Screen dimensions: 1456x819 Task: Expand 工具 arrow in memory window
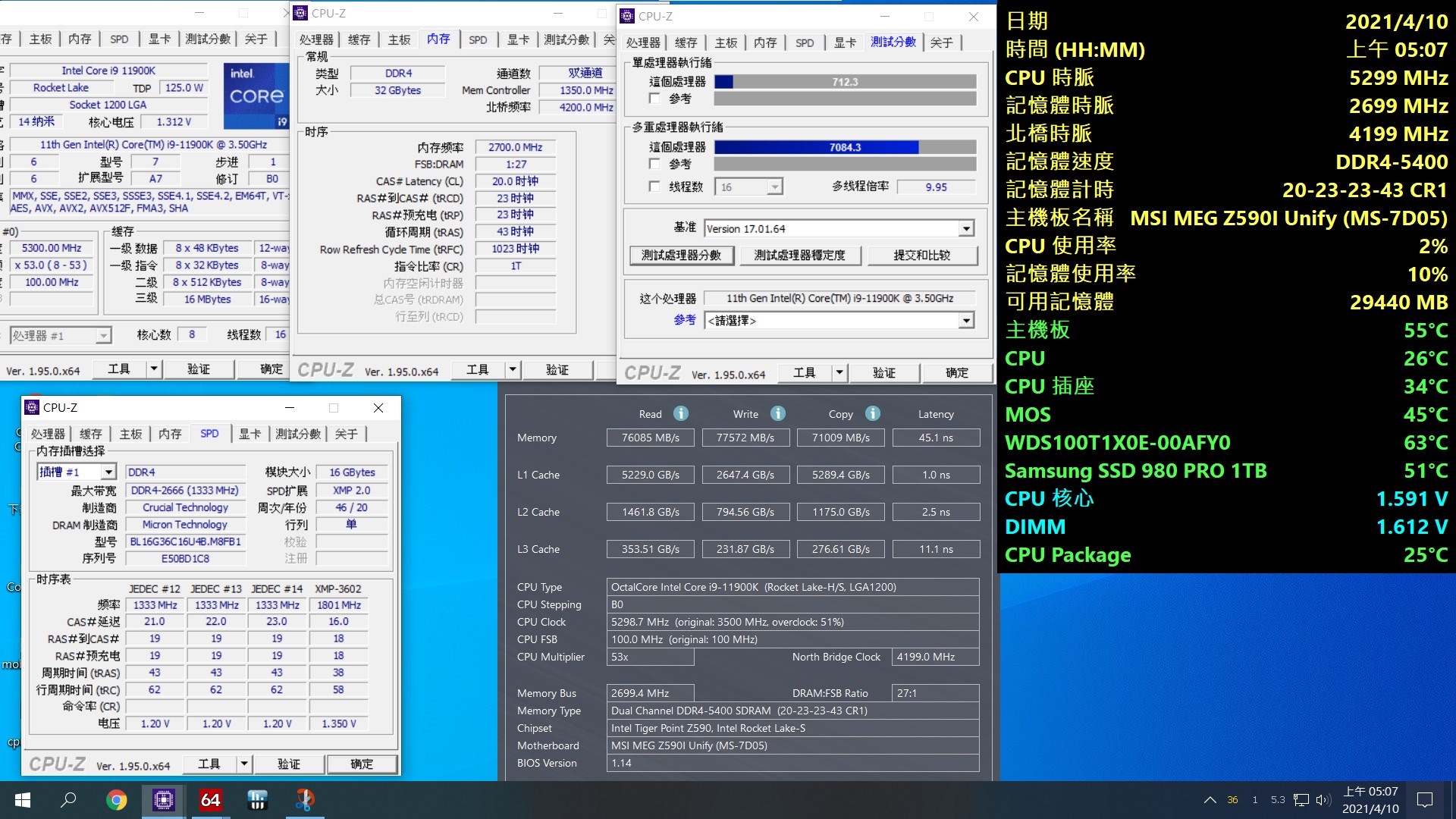(513, 369)
